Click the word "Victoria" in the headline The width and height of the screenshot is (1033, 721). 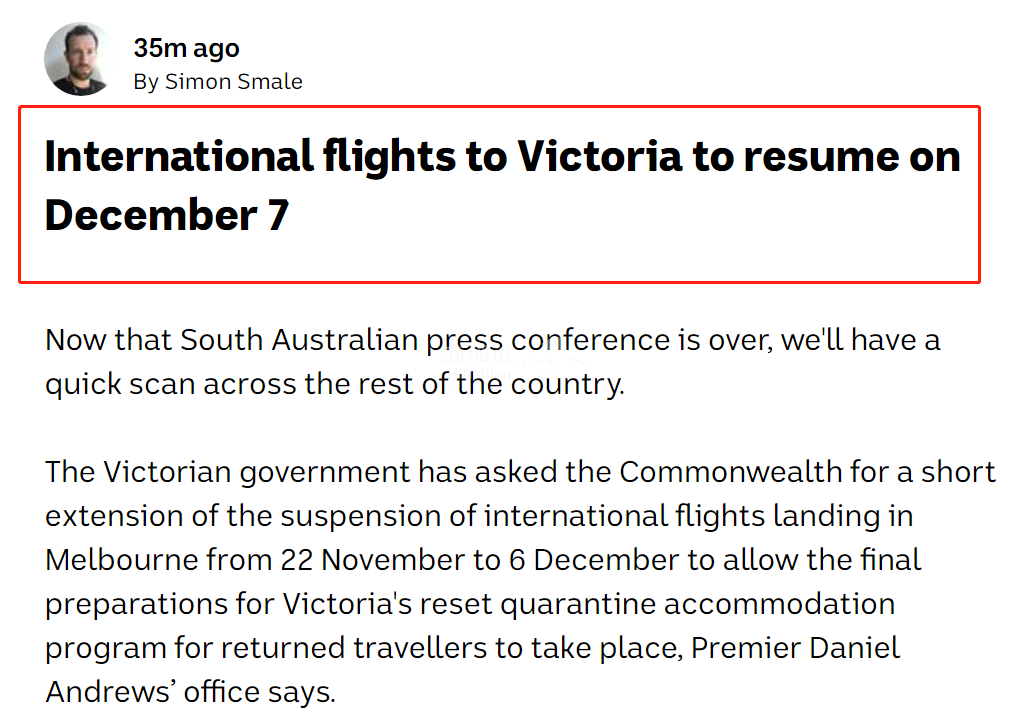(596, 157)
